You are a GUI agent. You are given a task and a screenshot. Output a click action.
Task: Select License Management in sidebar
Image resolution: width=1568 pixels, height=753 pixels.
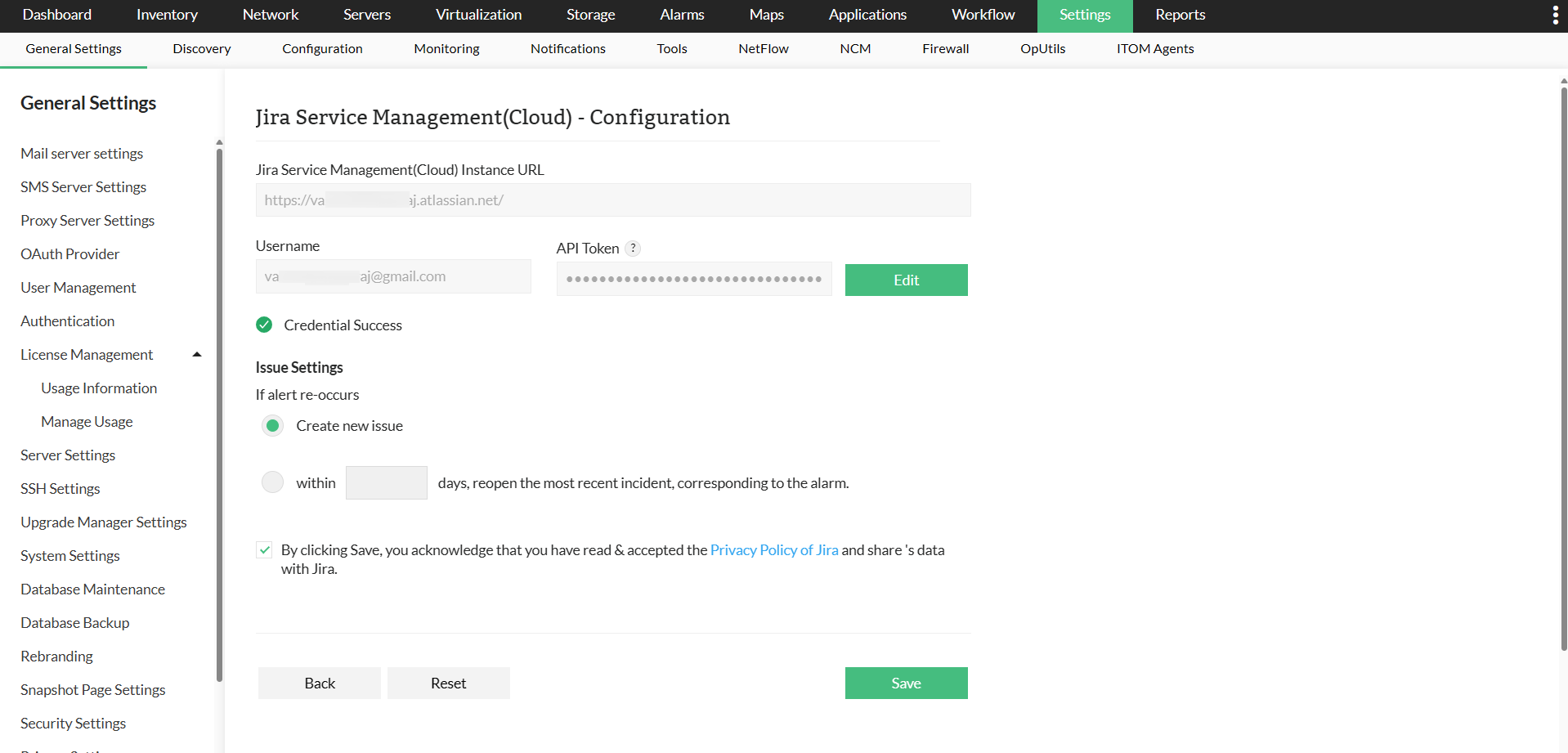pos(87,355)
